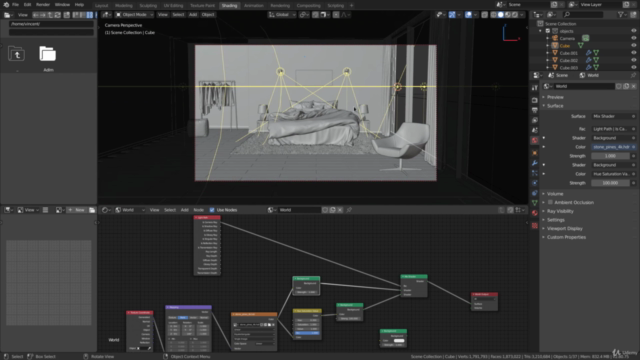Open the Modifiers wrench properties tab

pyautogui.click(x=535, y=163)
